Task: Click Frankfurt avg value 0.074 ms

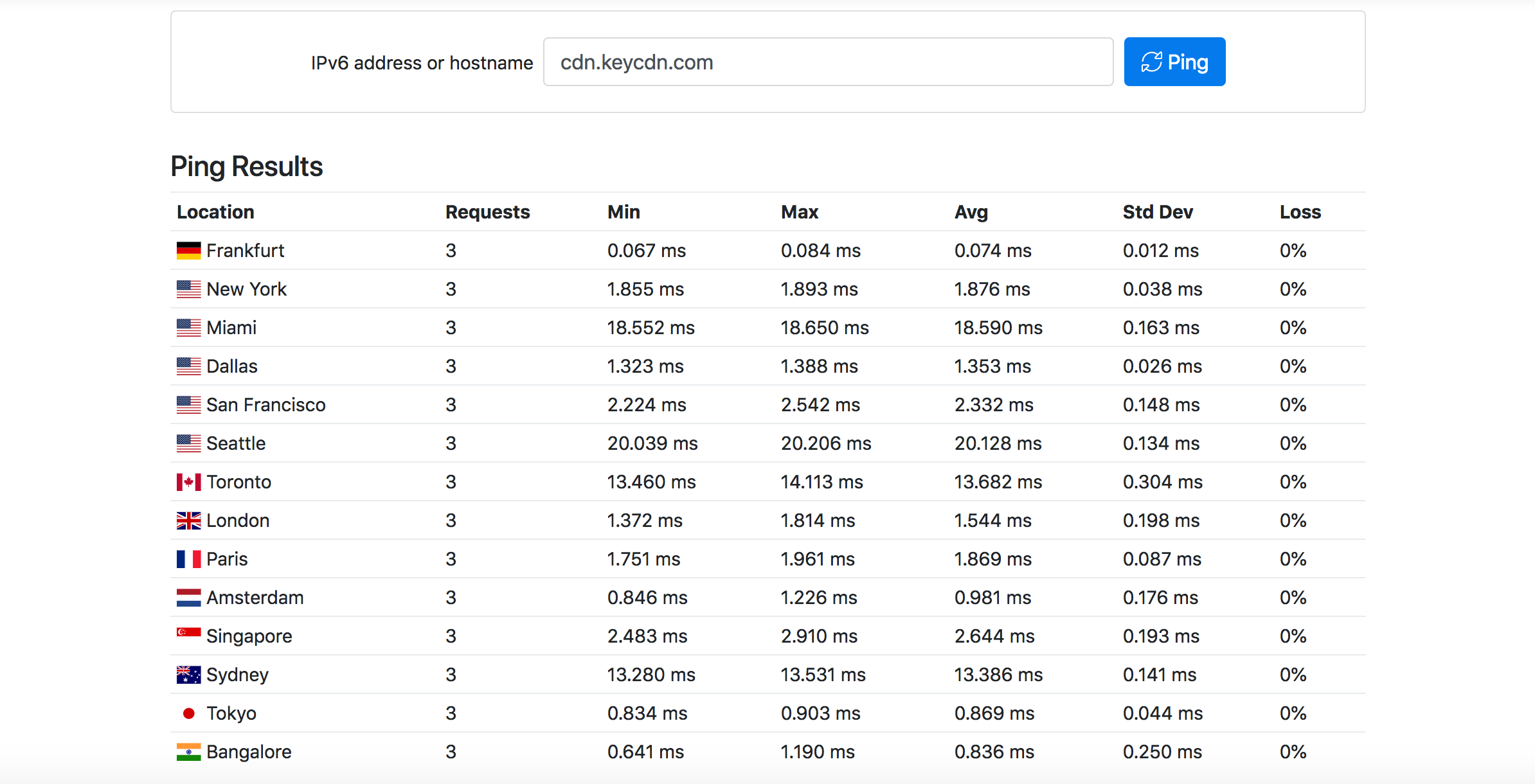Action: (993, 251)
